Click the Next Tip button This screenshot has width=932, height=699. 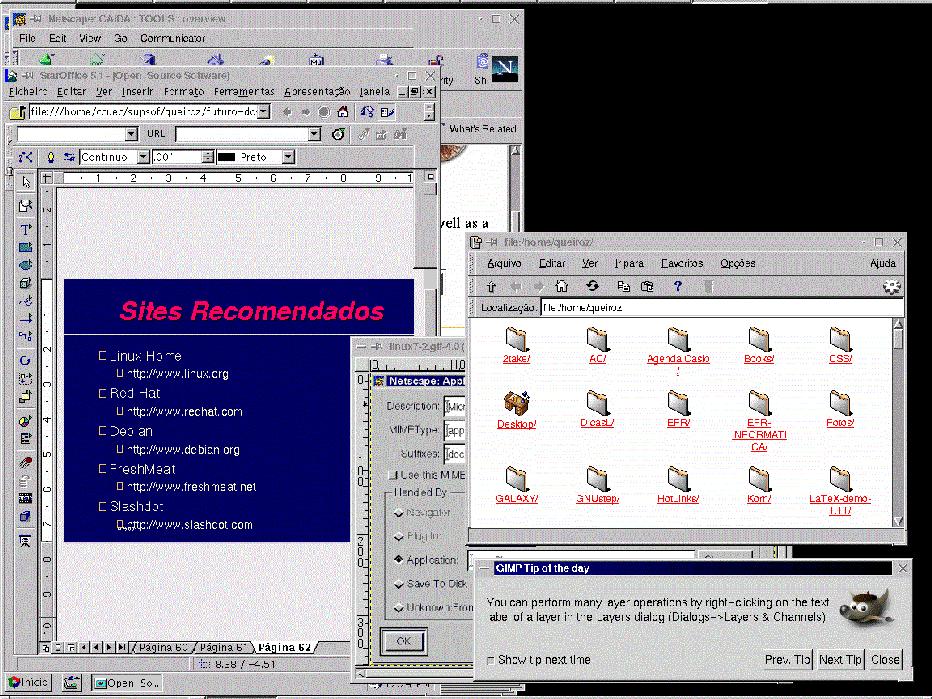pos(840,660)
